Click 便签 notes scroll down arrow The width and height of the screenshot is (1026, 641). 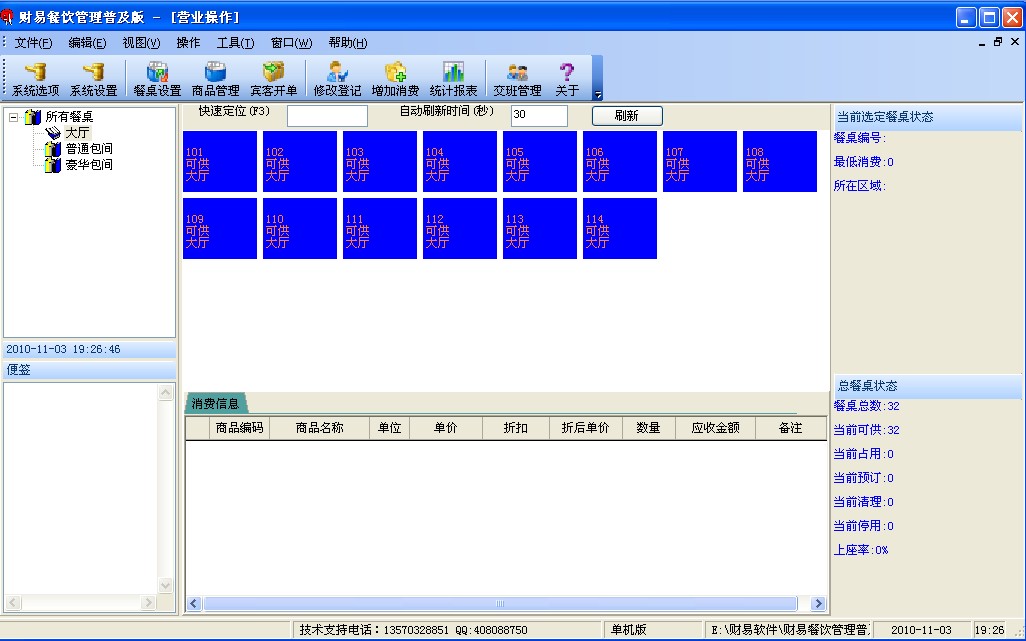[x=166, y=585]
